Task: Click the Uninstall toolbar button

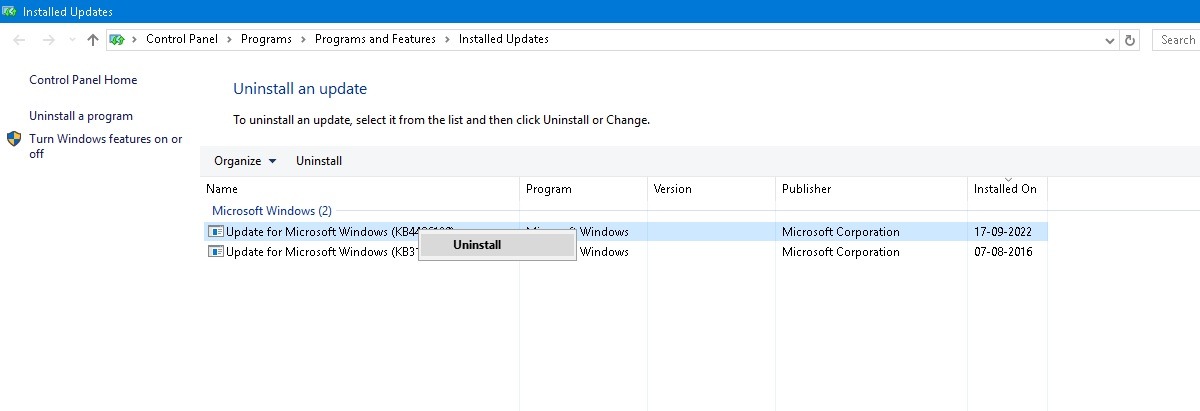Action: pyautogui.click(x=319, y=161)
